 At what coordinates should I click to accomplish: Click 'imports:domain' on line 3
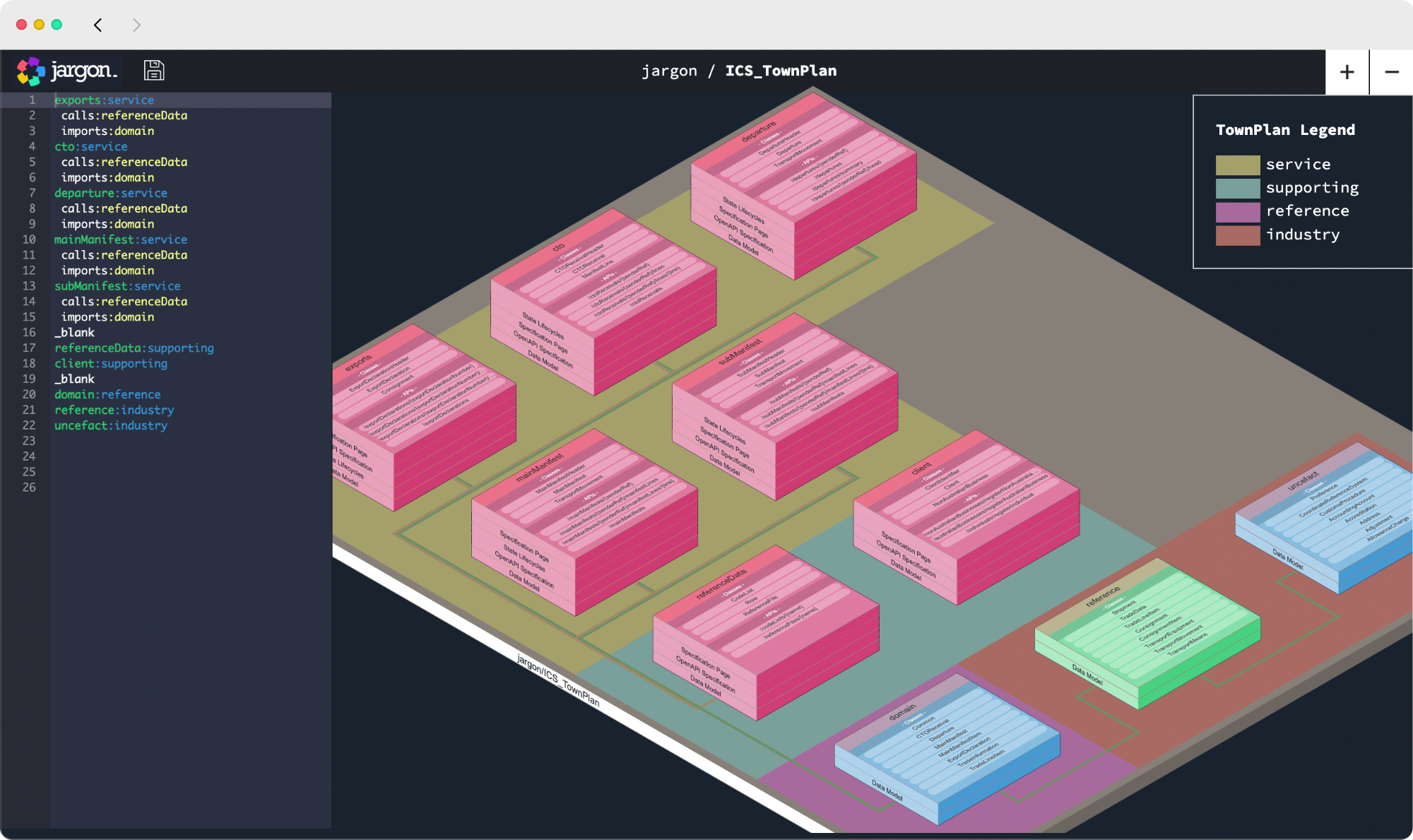coord(107,131)
